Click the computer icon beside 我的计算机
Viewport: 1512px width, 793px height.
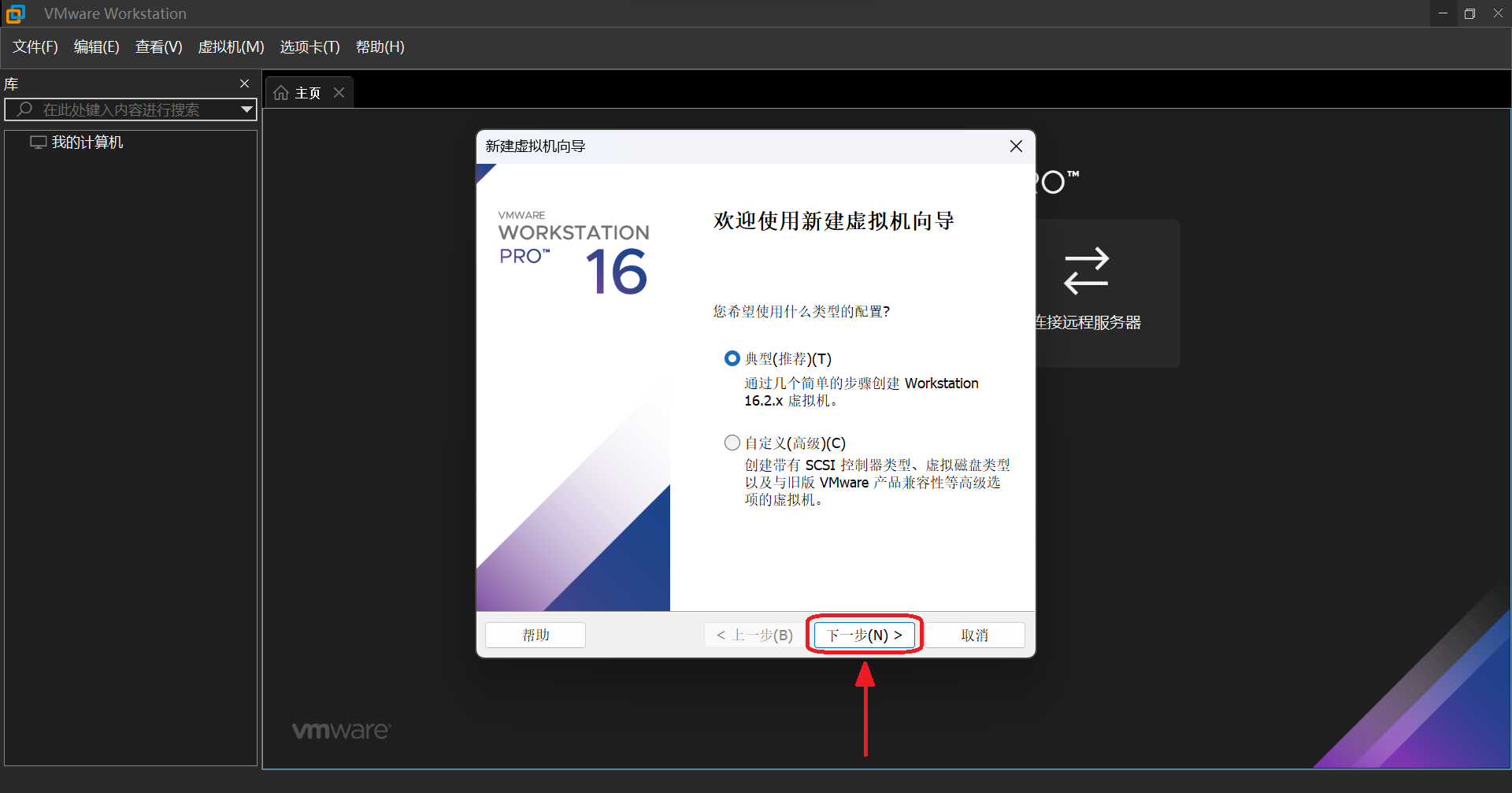pos(38,143)
